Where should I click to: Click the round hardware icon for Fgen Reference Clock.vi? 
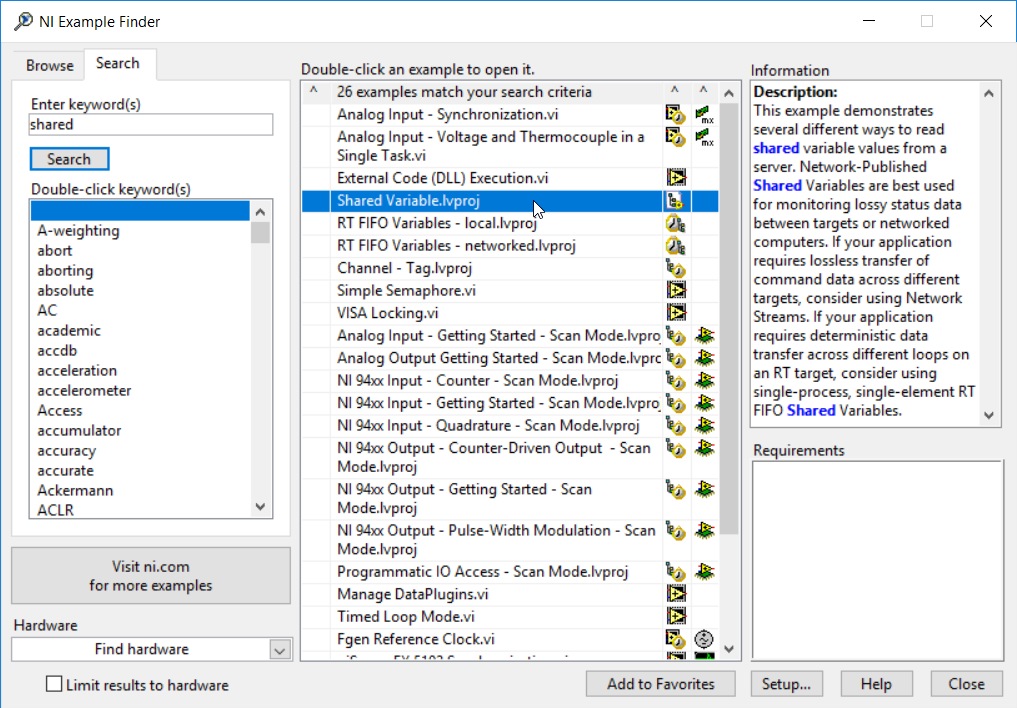pyautogui.click(x=704, y=639)
